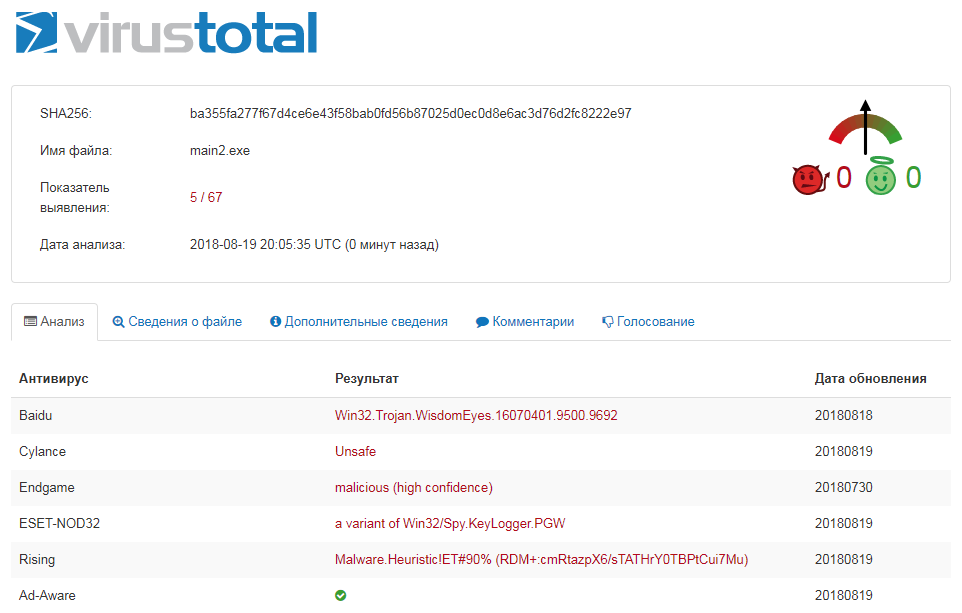Click Cylance result Unsafe
Screen dimensions: 962x613
(x=355, y=452)
